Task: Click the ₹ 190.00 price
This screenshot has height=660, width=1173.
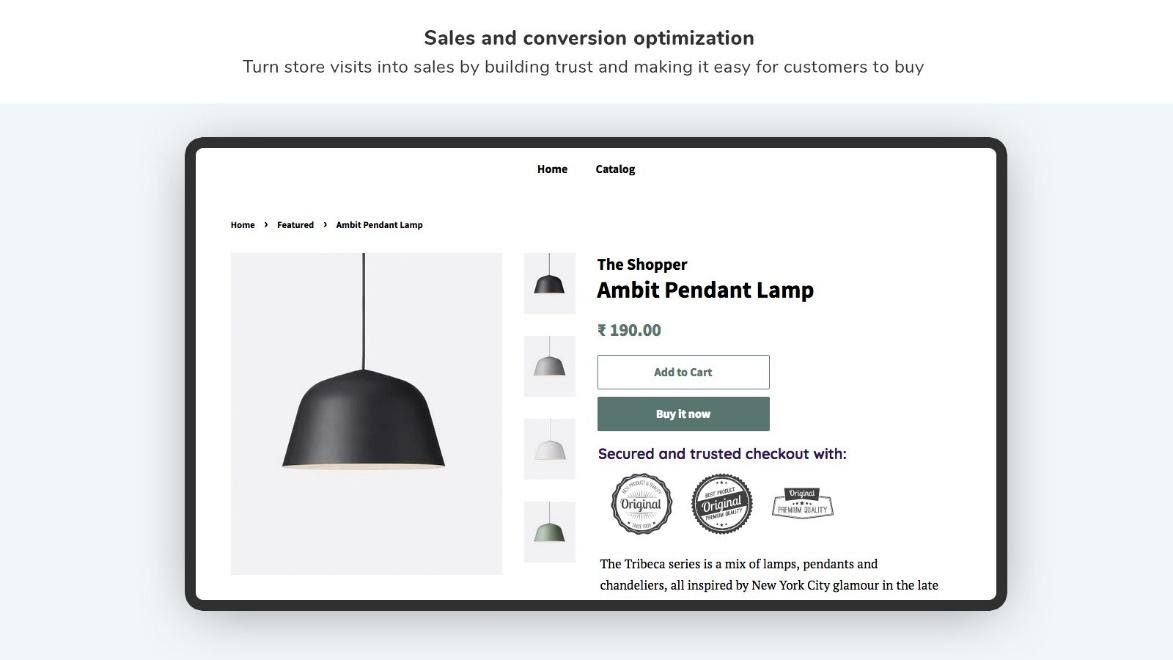Action: tap(629, 330)
